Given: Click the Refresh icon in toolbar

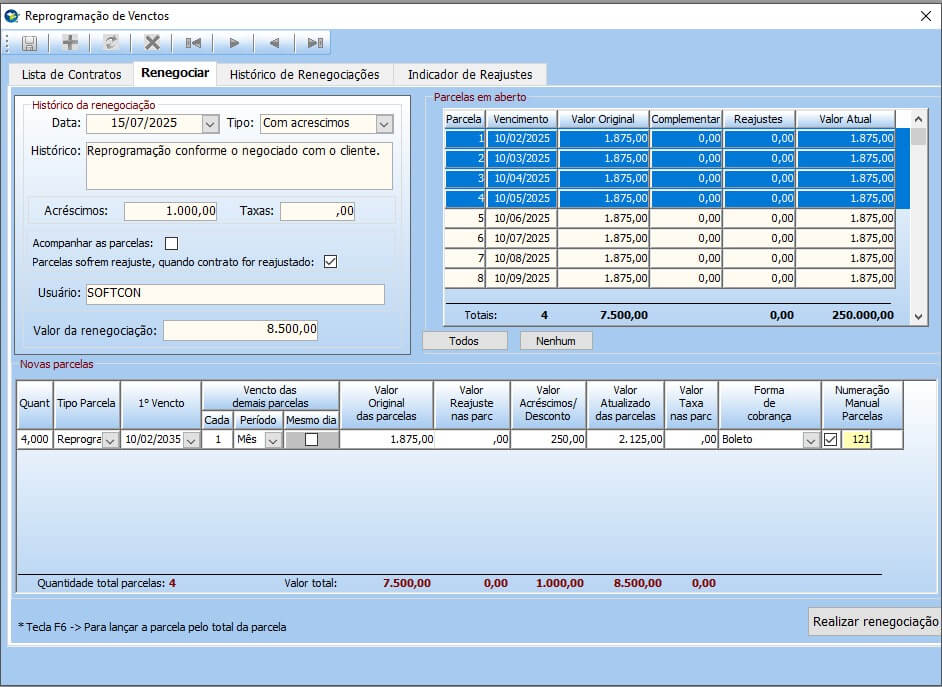Looking at the screenshot, I should (111, 43).
